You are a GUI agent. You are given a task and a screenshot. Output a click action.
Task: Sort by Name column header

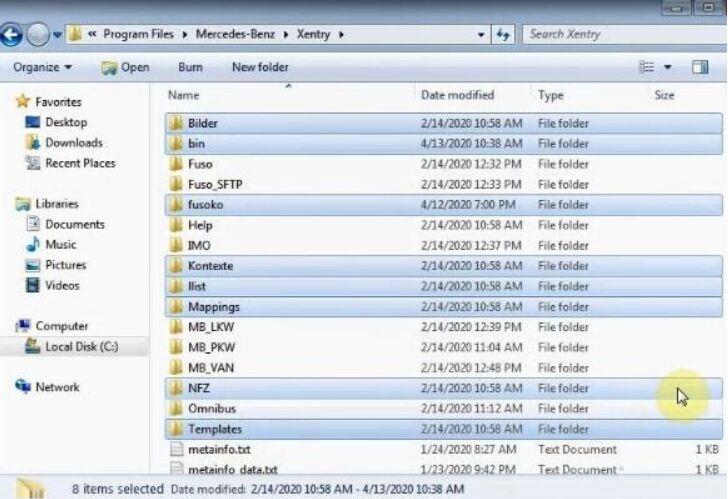(x=183, y=95)
